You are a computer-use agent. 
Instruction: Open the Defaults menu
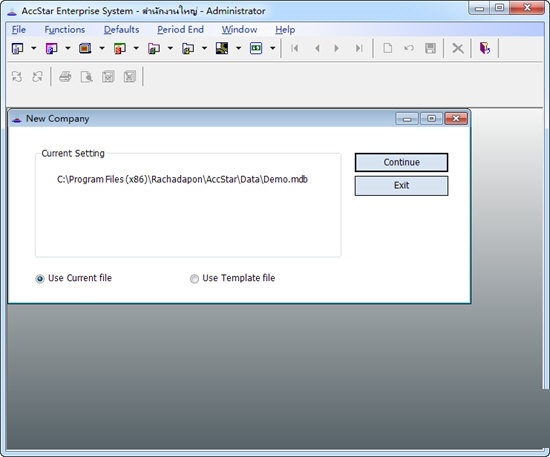pyautogui.click(x=121, y=29)
